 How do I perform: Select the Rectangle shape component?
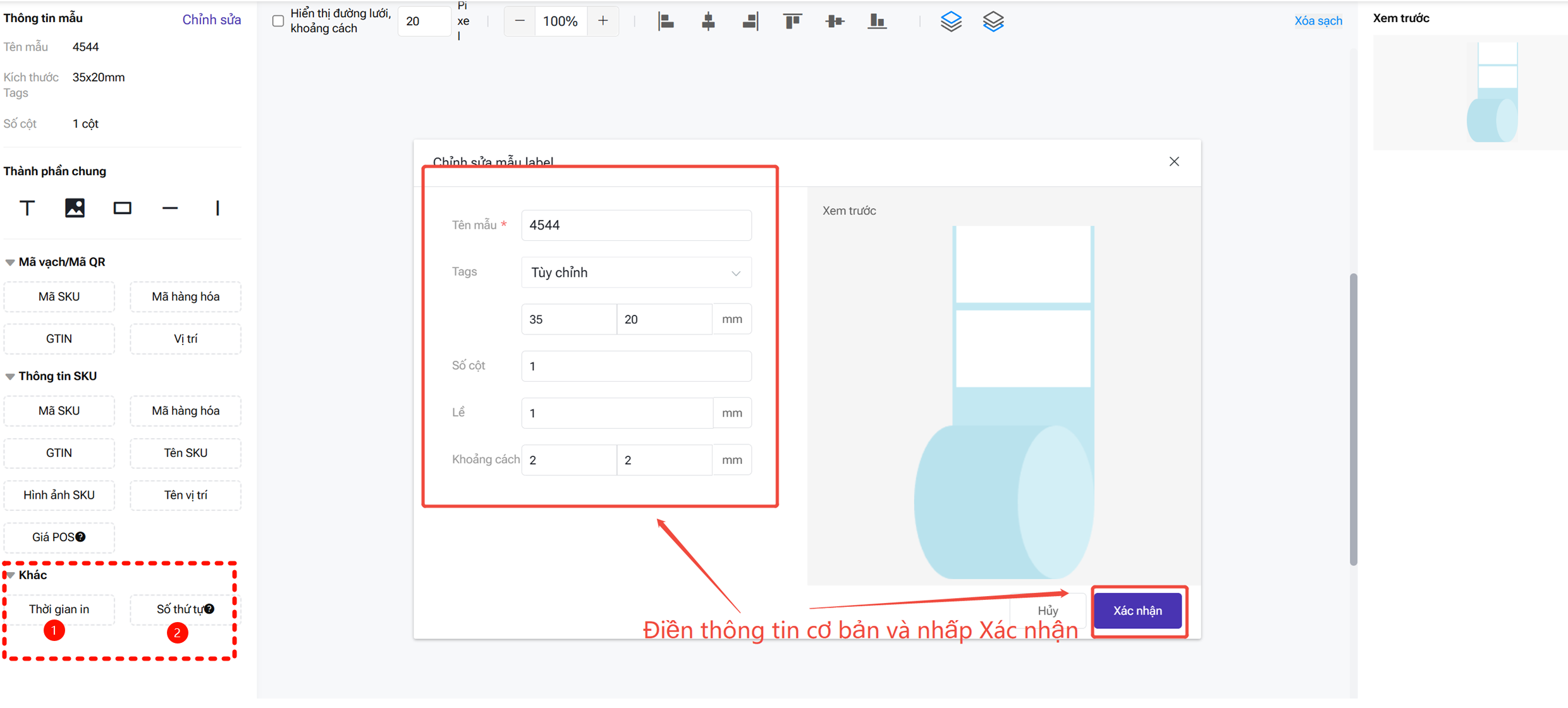(122, 208)
